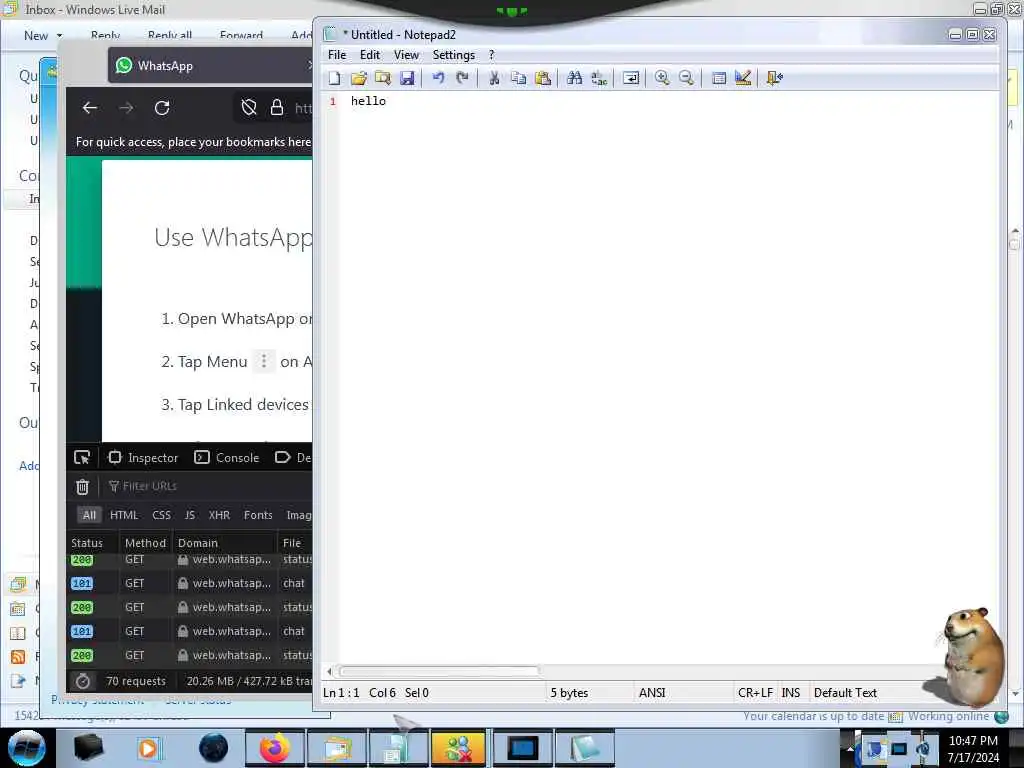Paste clipboard using the Notepad2 paste icon

pyautogui.click(x=543, y=78)
